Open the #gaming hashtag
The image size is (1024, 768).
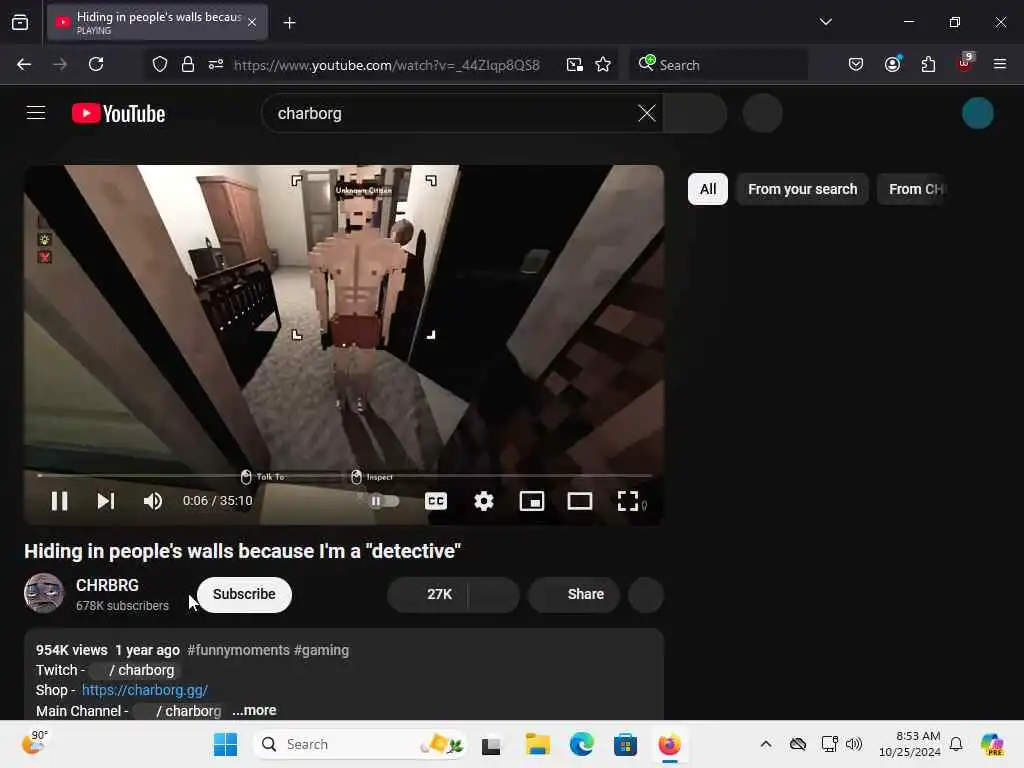321,650
